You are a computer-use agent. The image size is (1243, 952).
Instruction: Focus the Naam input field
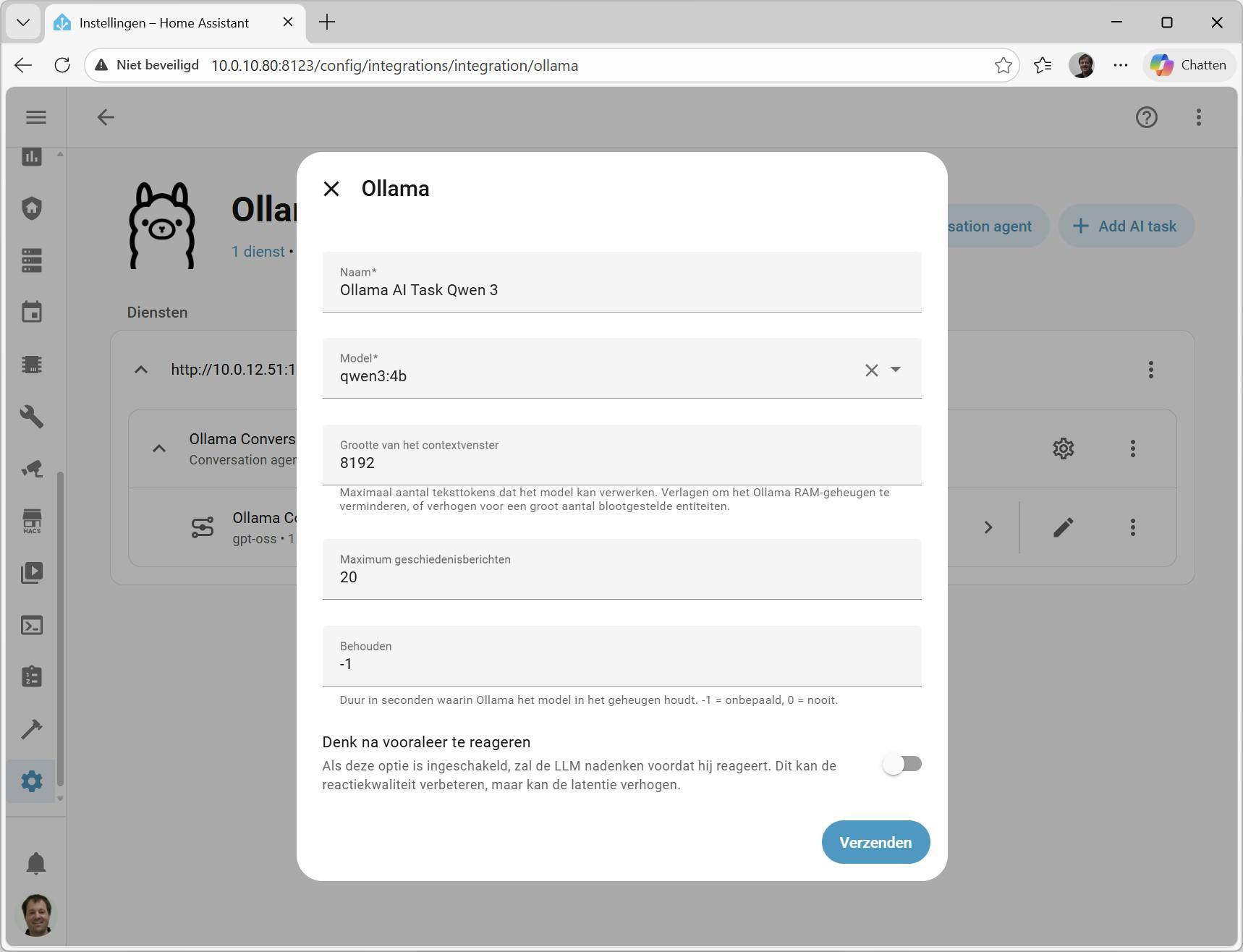pos(622,282)
